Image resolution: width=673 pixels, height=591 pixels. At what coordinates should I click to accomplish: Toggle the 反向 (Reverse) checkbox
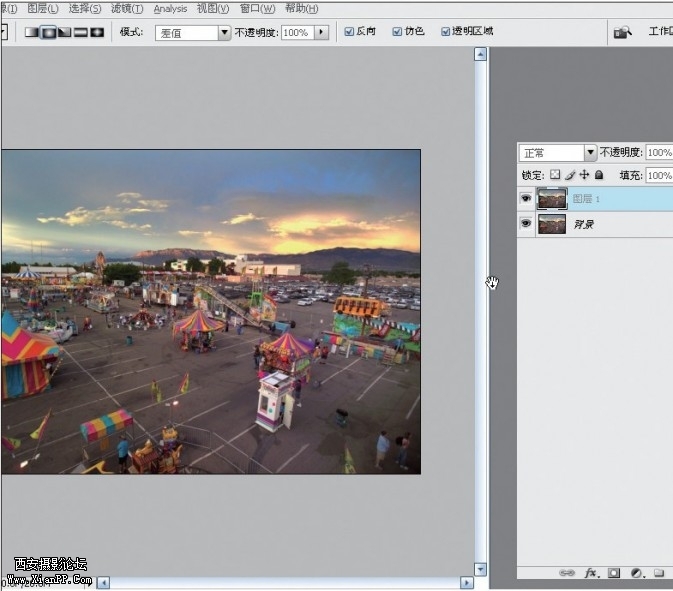(x=349, y=32)
